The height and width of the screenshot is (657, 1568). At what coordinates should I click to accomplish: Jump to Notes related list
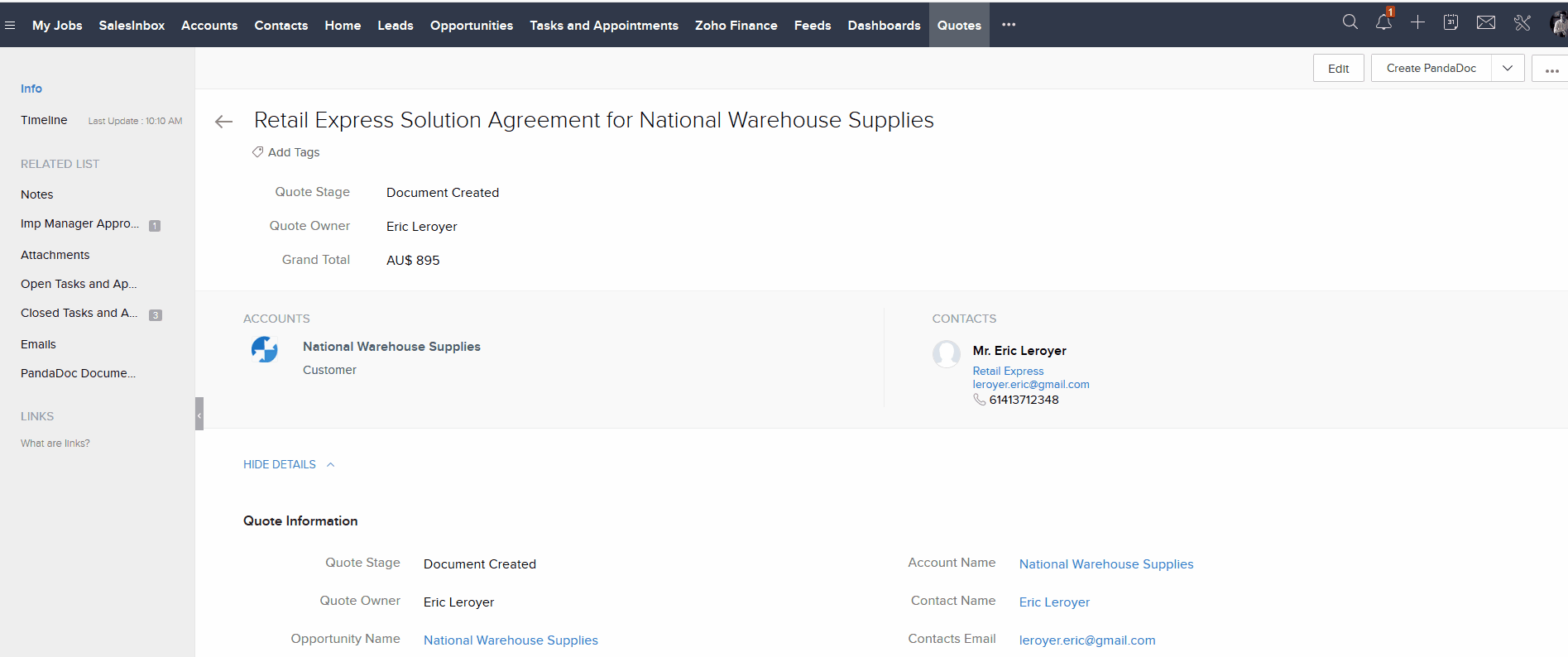[37, 194]
